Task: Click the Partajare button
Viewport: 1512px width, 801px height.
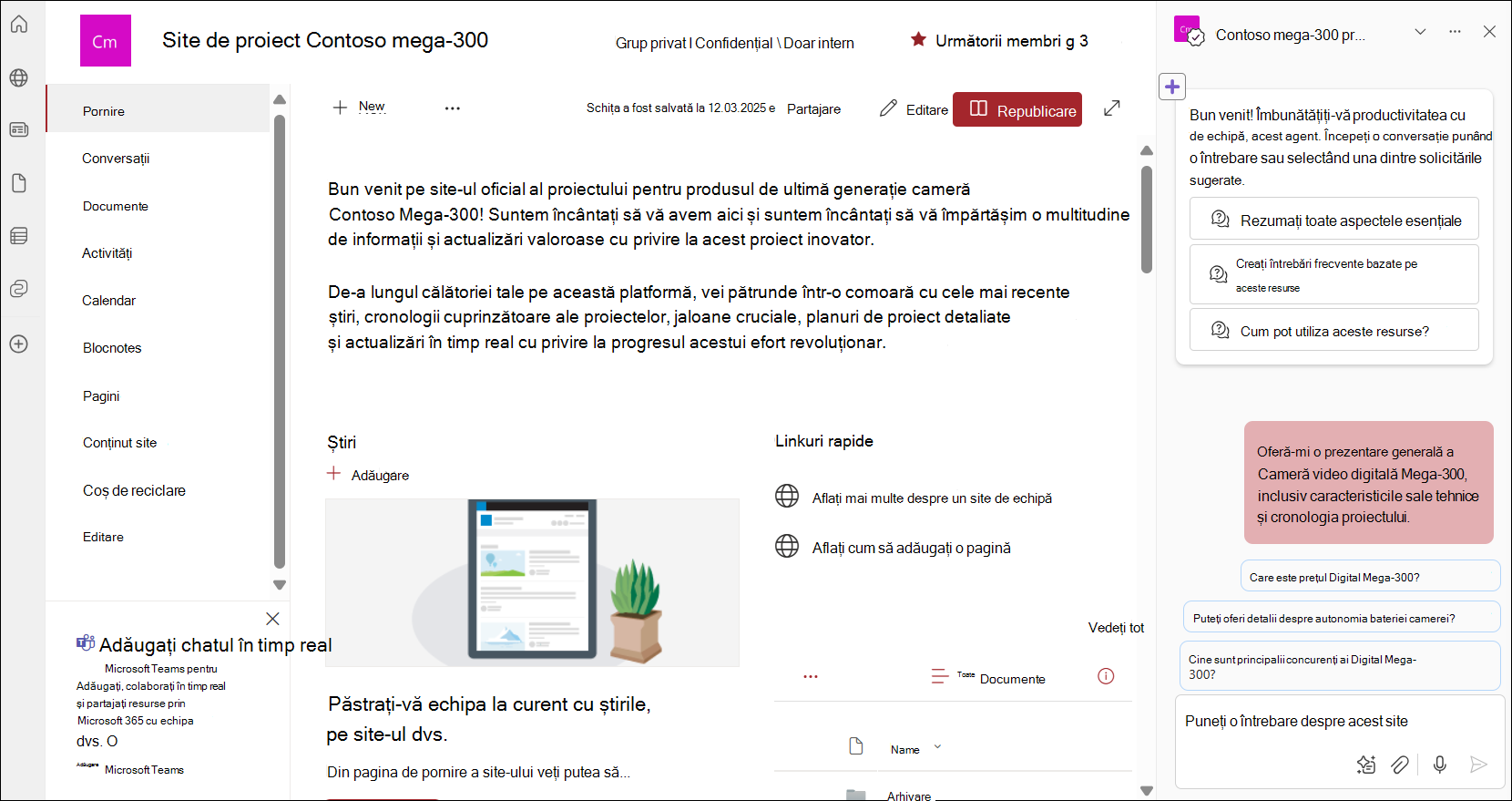Action: click(x=814, y=108)
